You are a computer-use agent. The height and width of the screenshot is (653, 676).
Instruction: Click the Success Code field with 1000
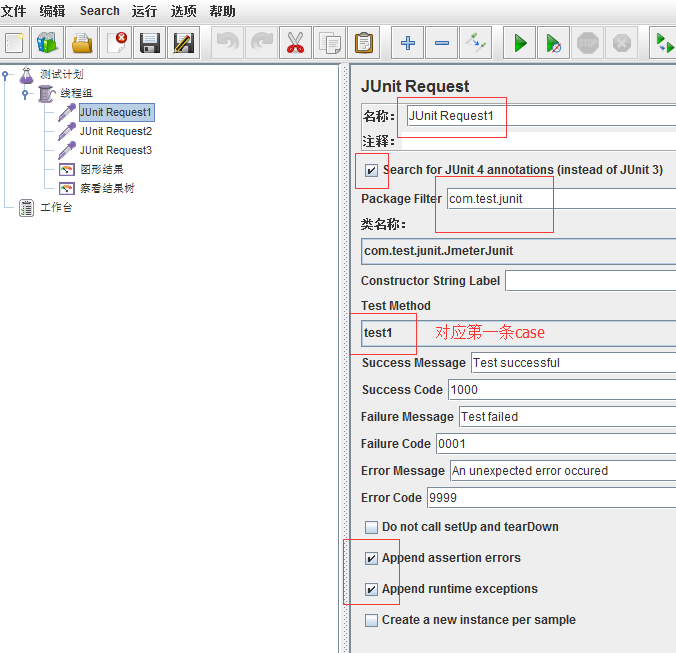coord(562,390)
